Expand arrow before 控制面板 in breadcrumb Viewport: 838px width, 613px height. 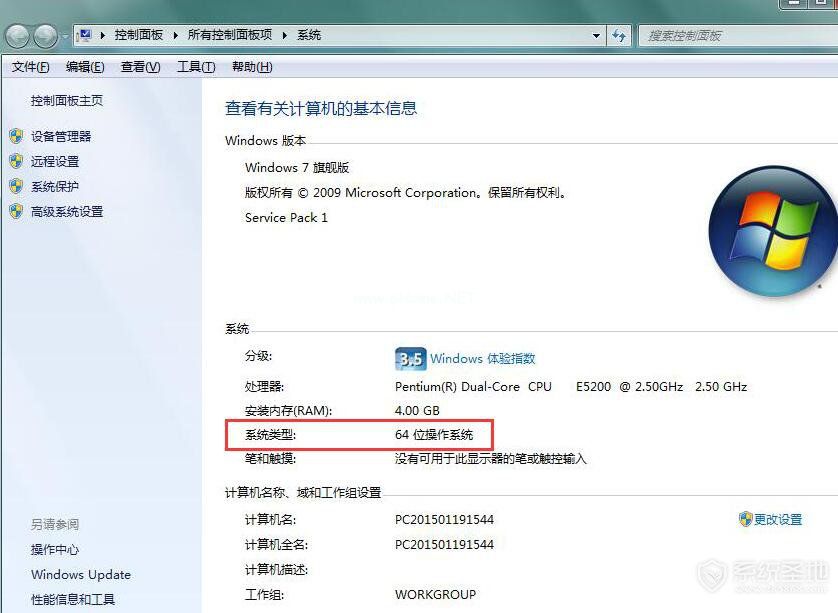[x=103, y=35]
